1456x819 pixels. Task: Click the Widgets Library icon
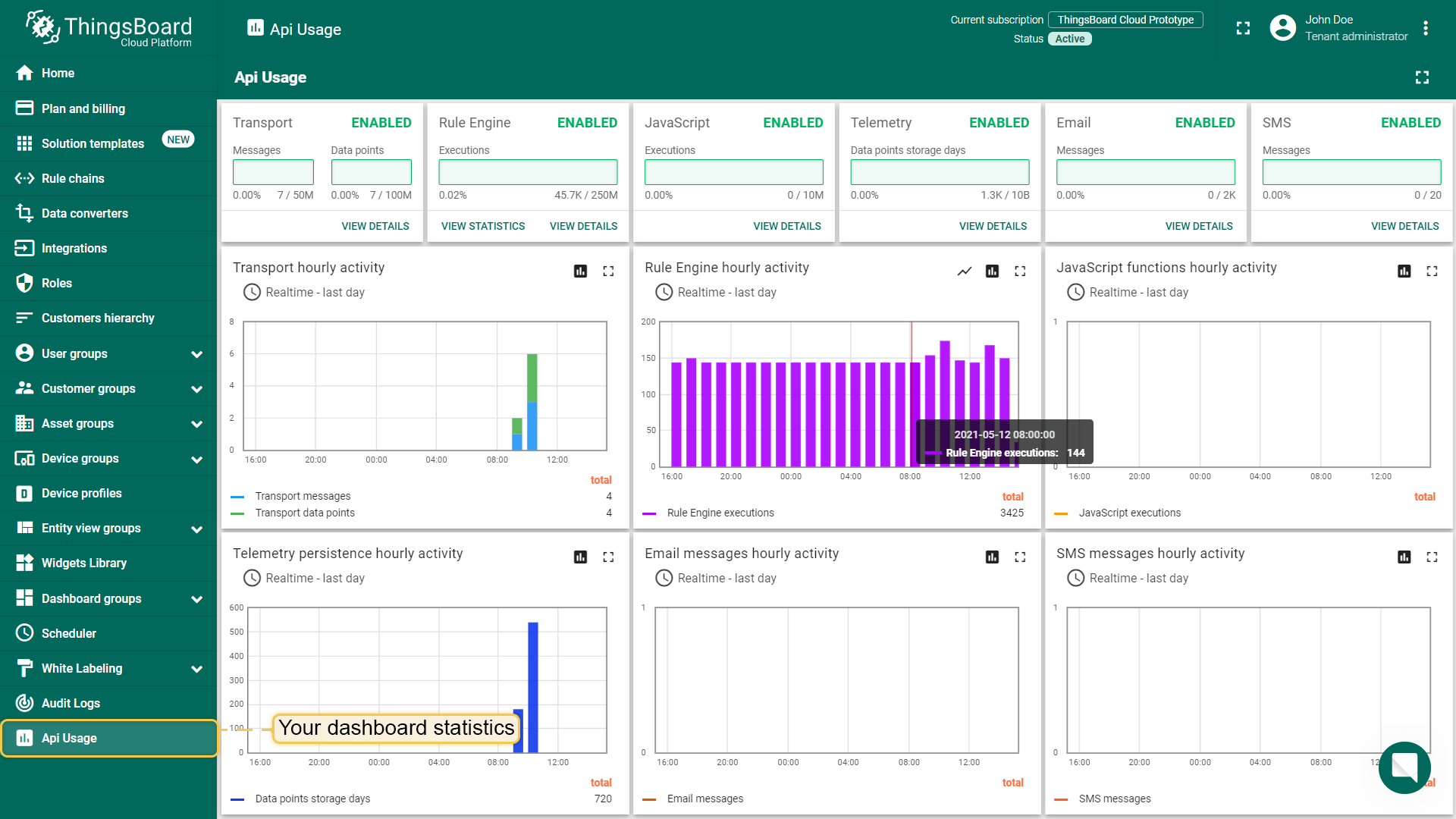pos(24,563)
